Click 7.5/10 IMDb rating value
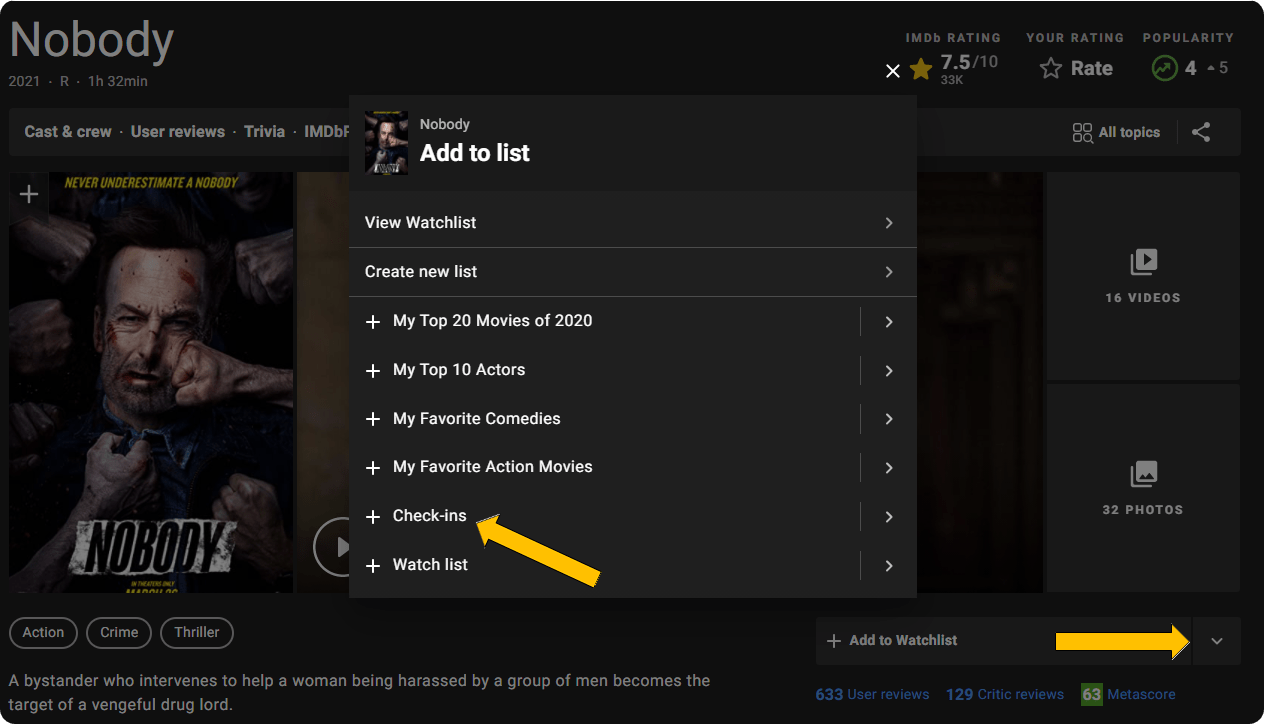The height and width of the screenshot is (724, 1264). pos(969,62)
